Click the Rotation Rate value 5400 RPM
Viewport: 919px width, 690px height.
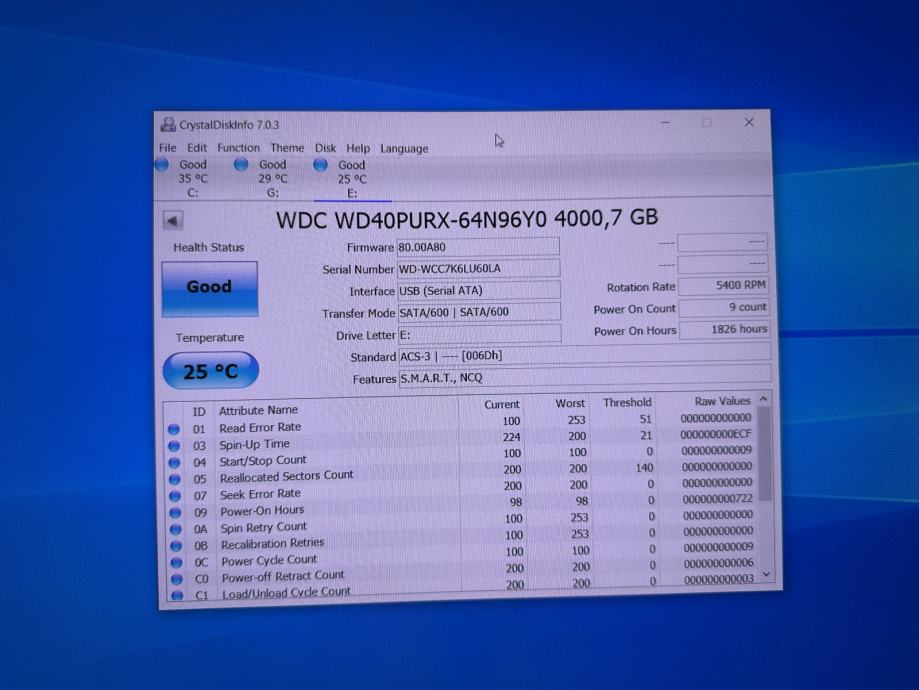[723, 285]
